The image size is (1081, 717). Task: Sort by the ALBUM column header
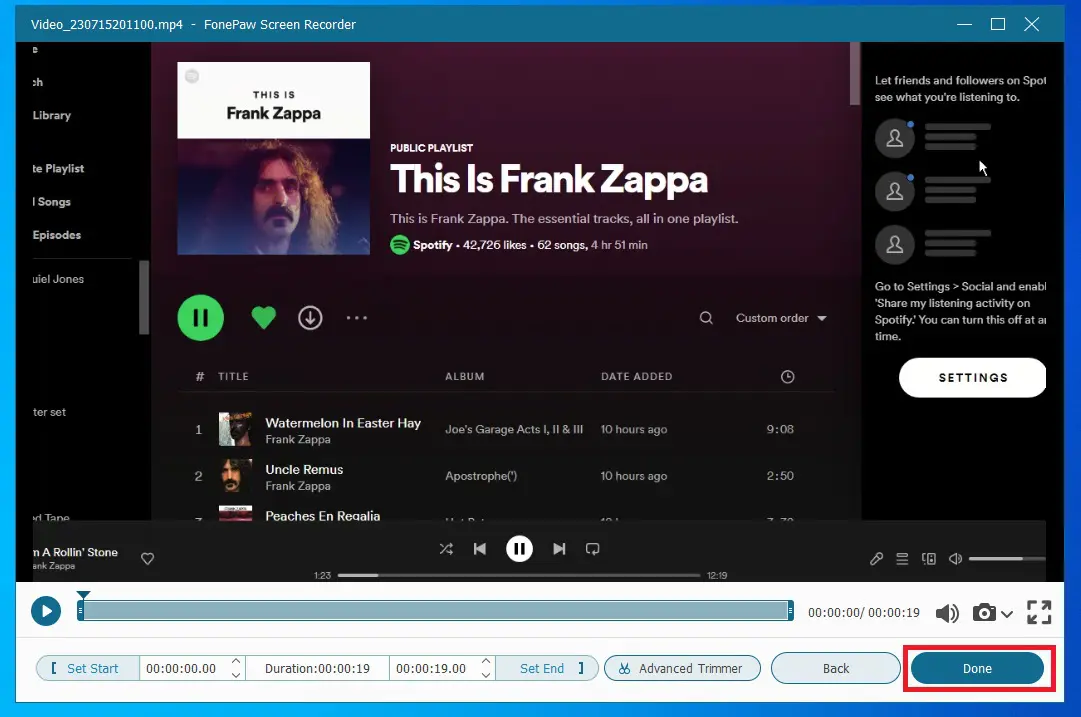tap(465, 376)
